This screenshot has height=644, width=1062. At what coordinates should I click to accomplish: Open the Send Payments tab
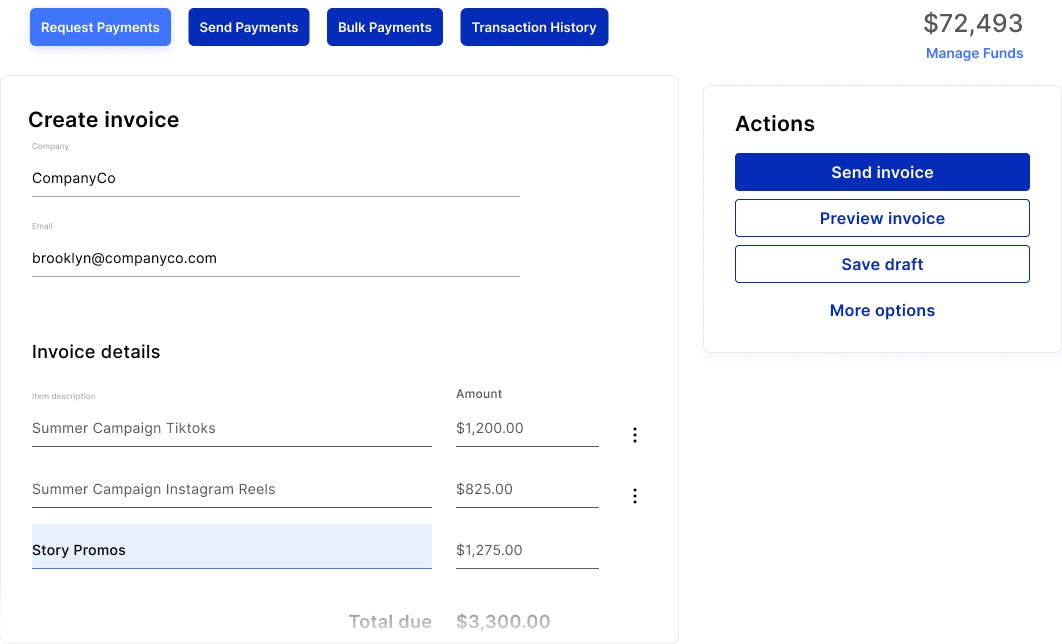pyautogui.click(x=249, y=27)
